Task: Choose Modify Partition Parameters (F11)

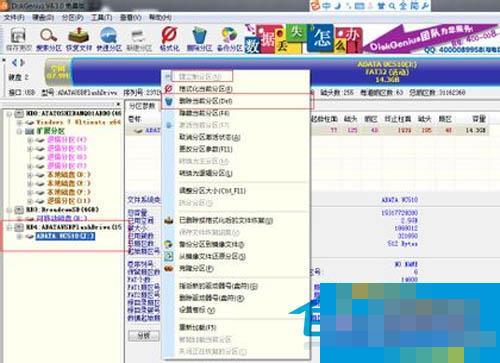Action: tap(205, 149)
